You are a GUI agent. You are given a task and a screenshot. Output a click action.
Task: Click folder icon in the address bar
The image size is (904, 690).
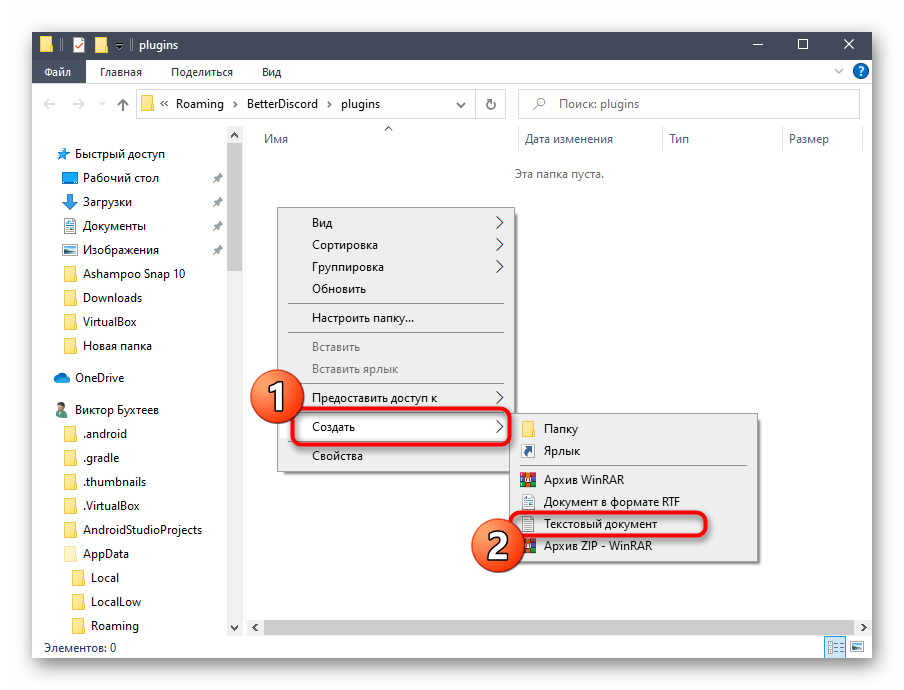tap(148, 104)
